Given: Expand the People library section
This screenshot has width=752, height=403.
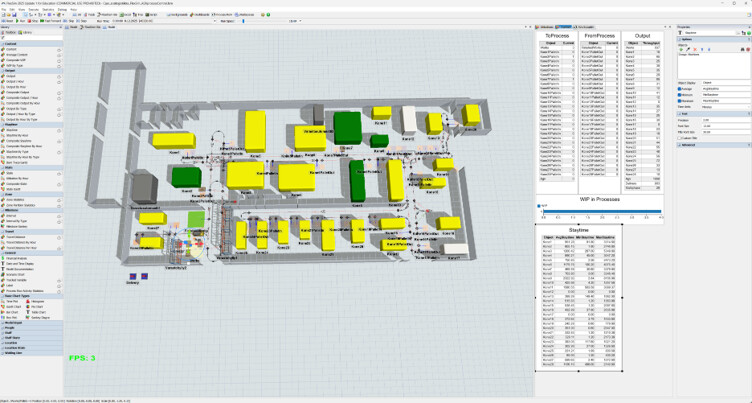Looking at the screenshot, I should [x=31, y=328].
